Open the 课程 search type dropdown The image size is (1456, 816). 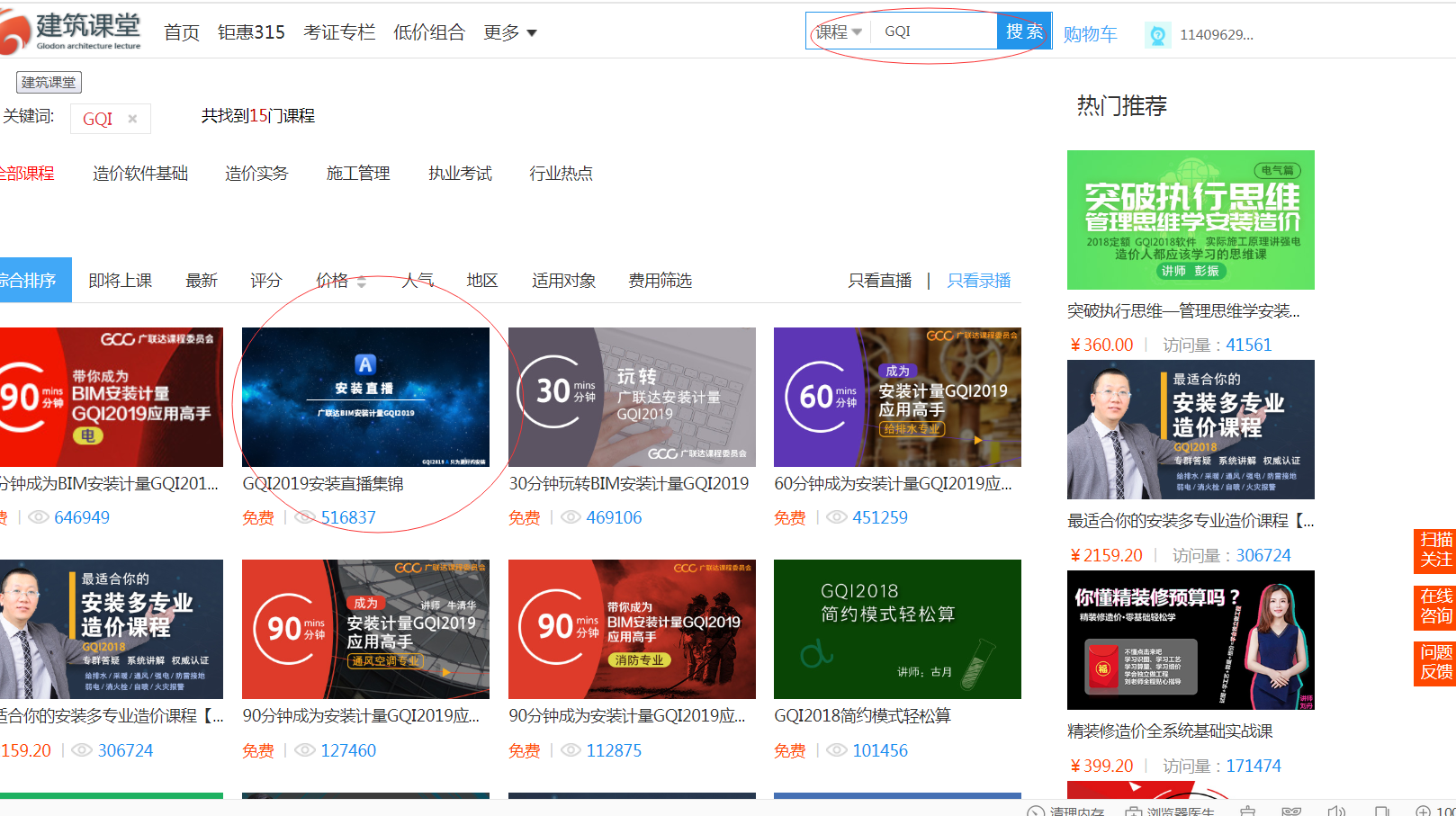click(839, 31)
